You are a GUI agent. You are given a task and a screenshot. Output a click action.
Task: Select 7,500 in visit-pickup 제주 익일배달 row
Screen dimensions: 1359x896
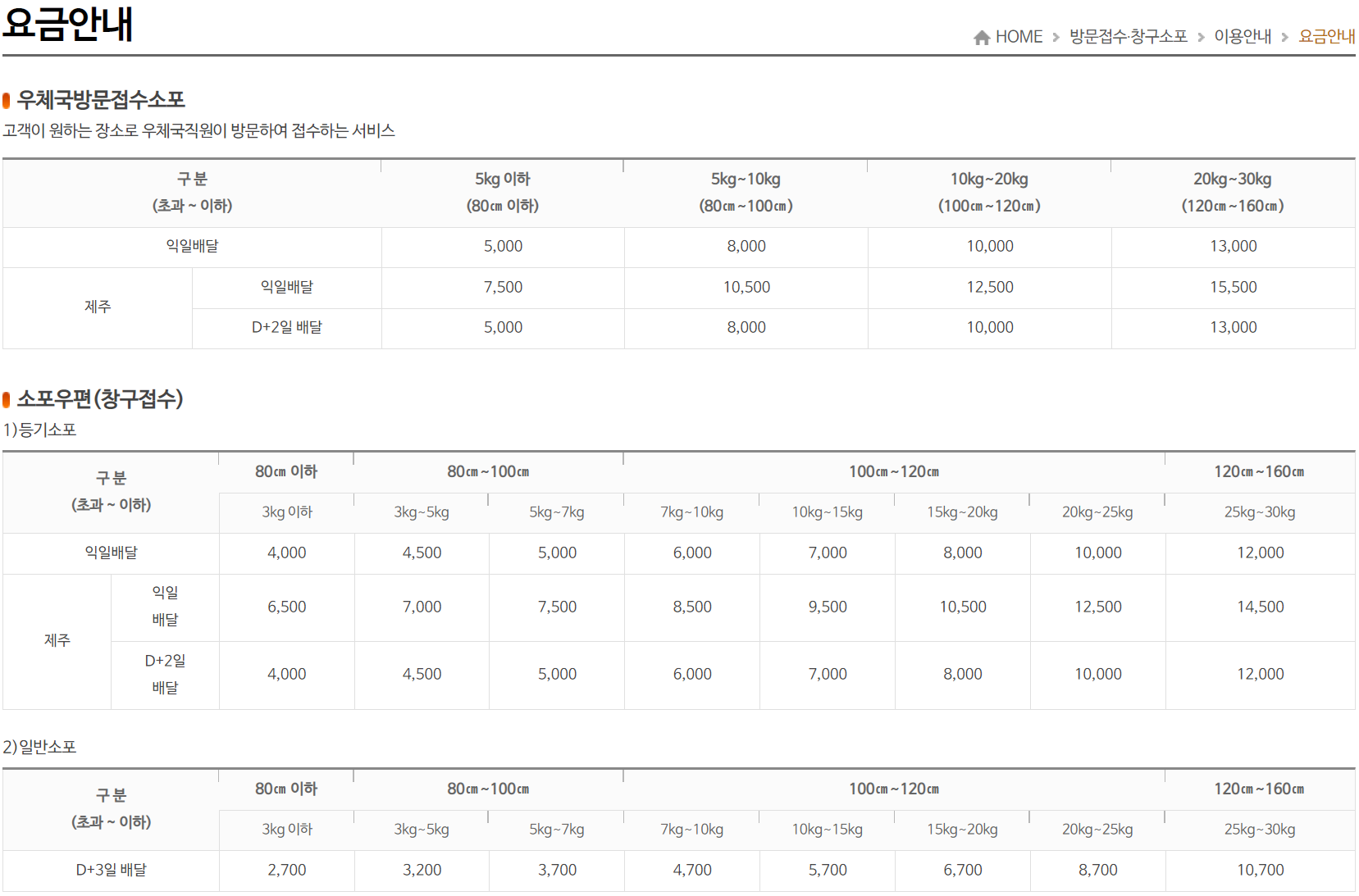click(503, 288)
